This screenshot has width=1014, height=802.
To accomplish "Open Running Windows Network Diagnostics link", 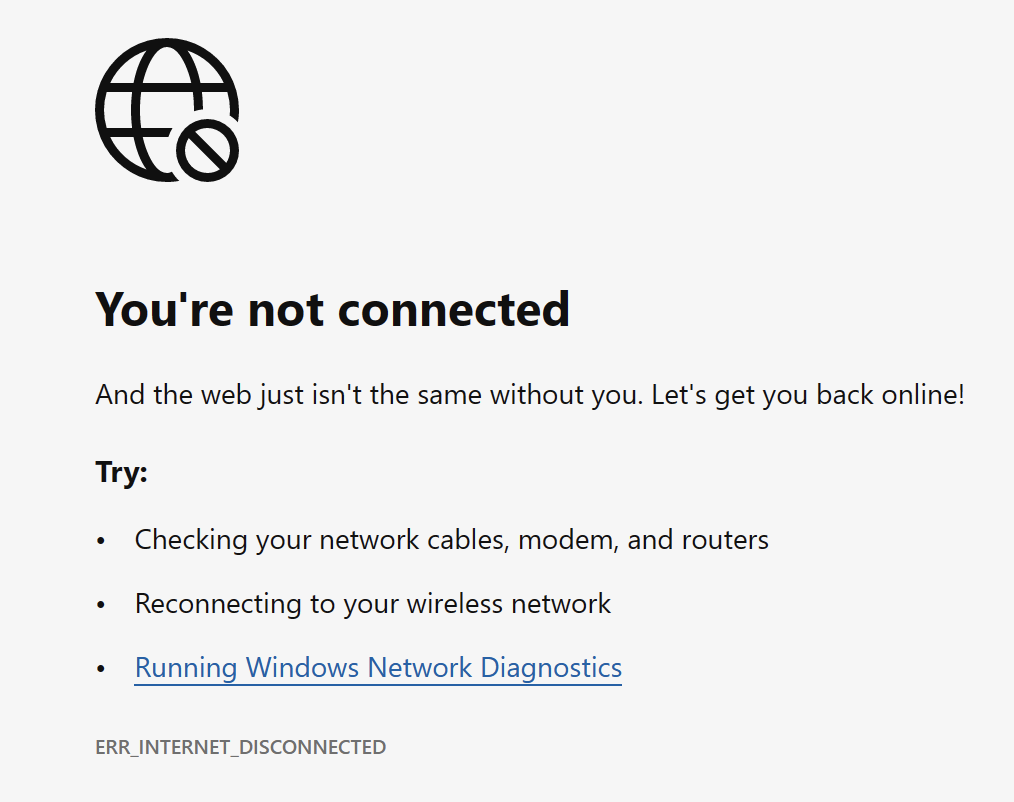I will (x=378, y=667).
